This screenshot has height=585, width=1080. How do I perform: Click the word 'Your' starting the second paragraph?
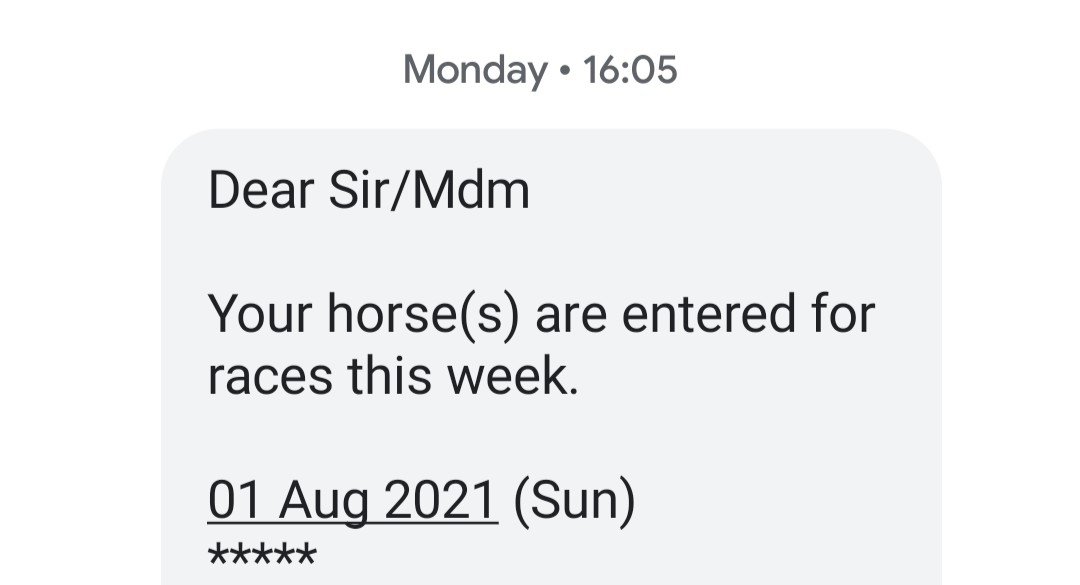click(x=260, y=314)
